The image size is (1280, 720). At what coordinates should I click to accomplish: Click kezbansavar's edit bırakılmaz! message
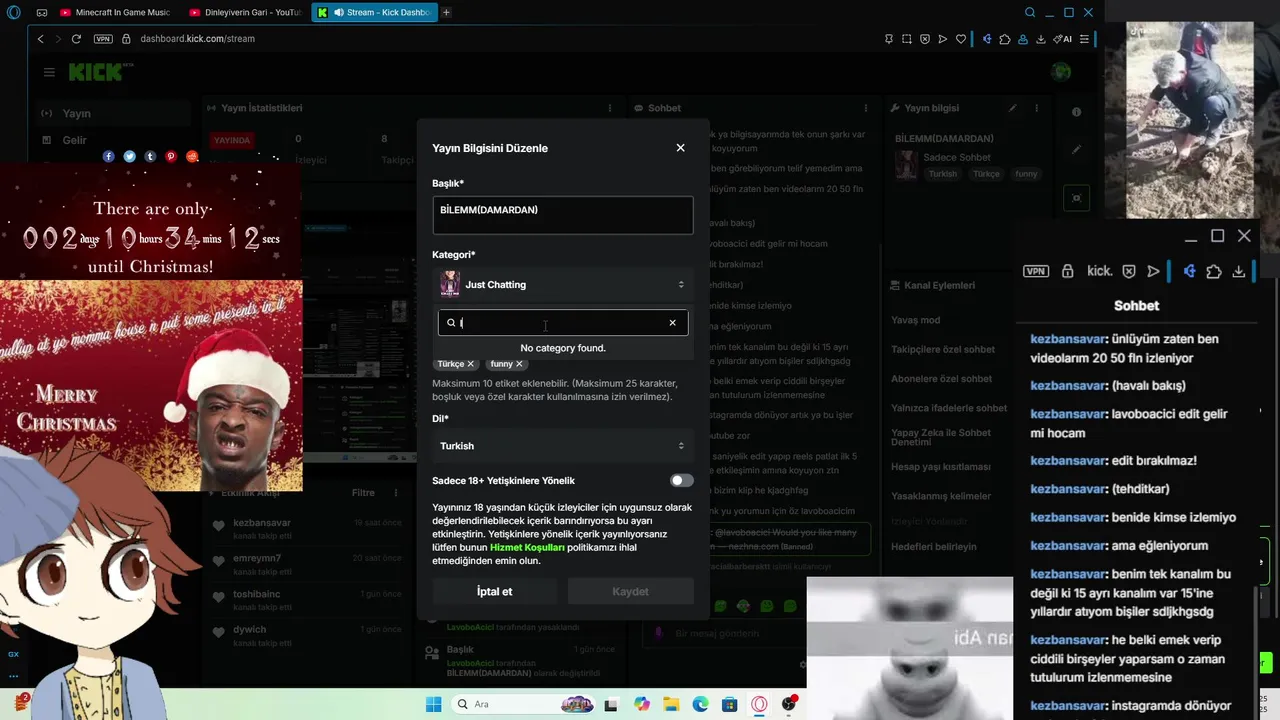(1113, 461)
